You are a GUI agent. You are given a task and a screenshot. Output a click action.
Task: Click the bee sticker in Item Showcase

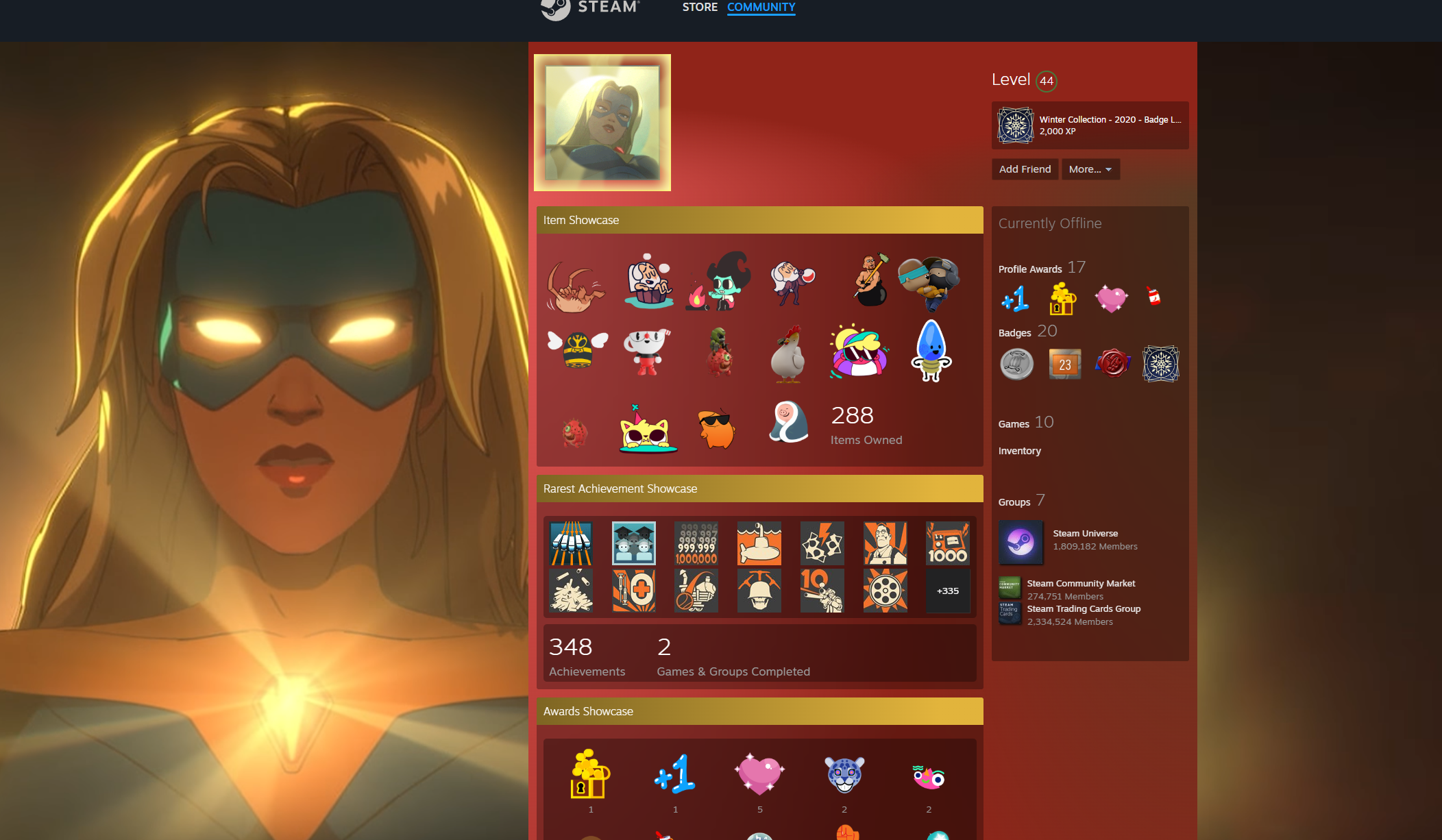(578, 349)
